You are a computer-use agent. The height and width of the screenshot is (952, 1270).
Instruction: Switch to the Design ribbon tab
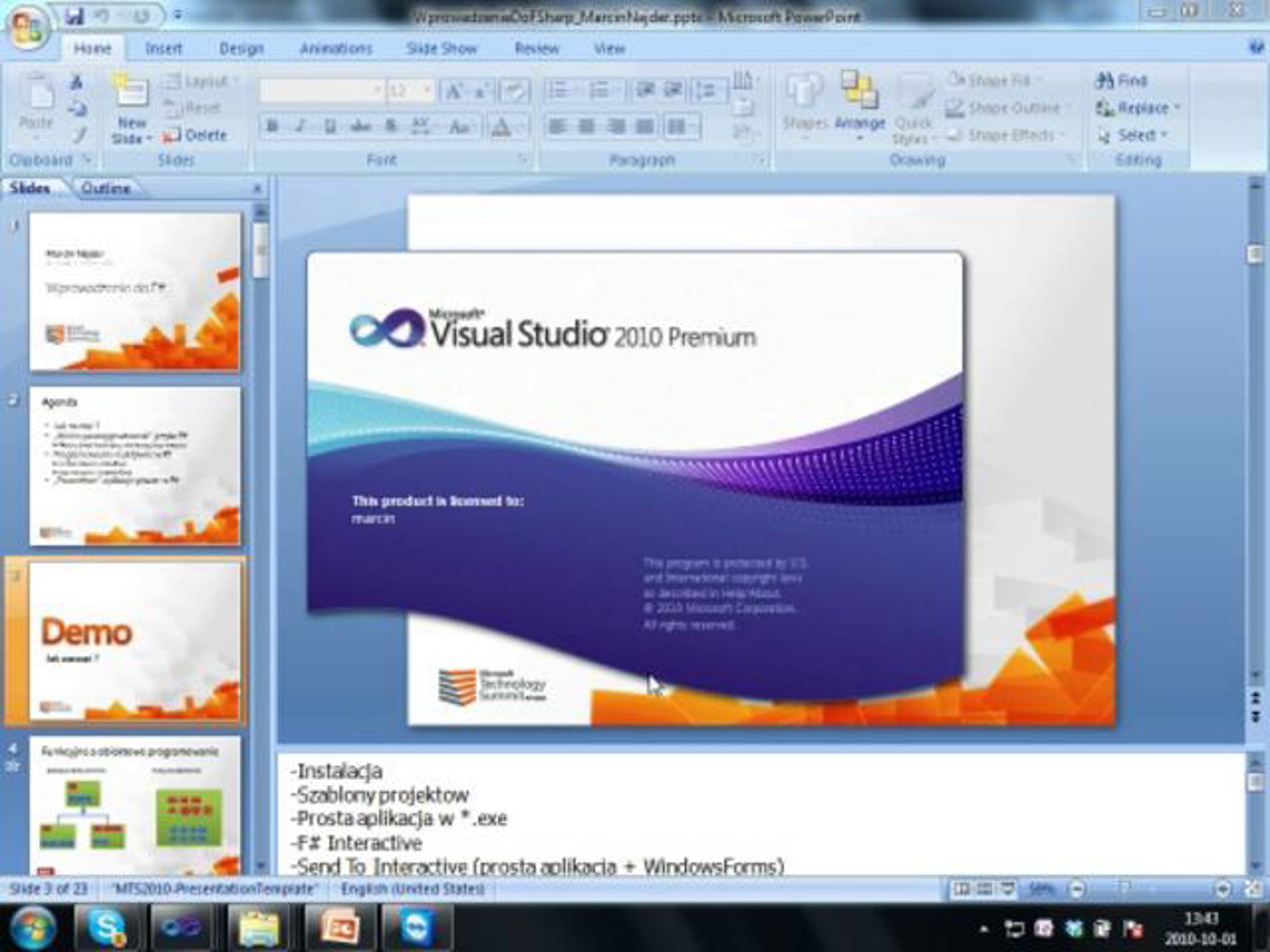[x=241, y=49]
